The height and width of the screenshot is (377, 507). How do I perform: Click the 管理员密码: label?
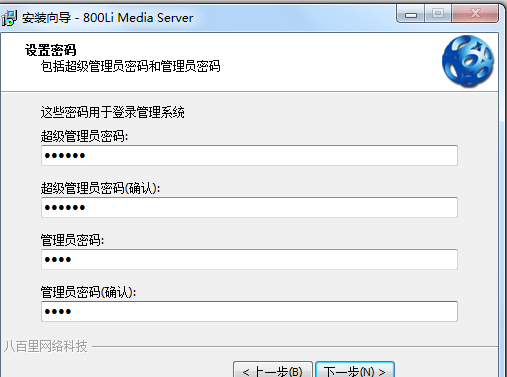[72, 240]
